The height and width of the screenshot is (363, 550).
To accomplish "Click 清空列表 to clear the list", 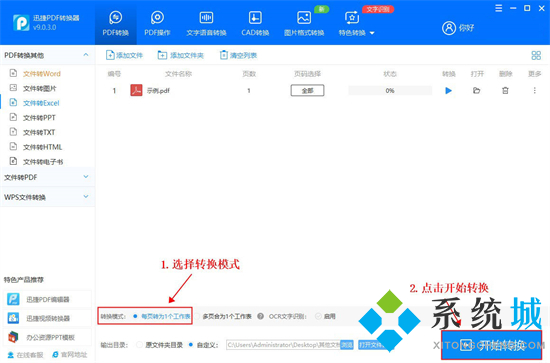I will (x=238, y=55).
